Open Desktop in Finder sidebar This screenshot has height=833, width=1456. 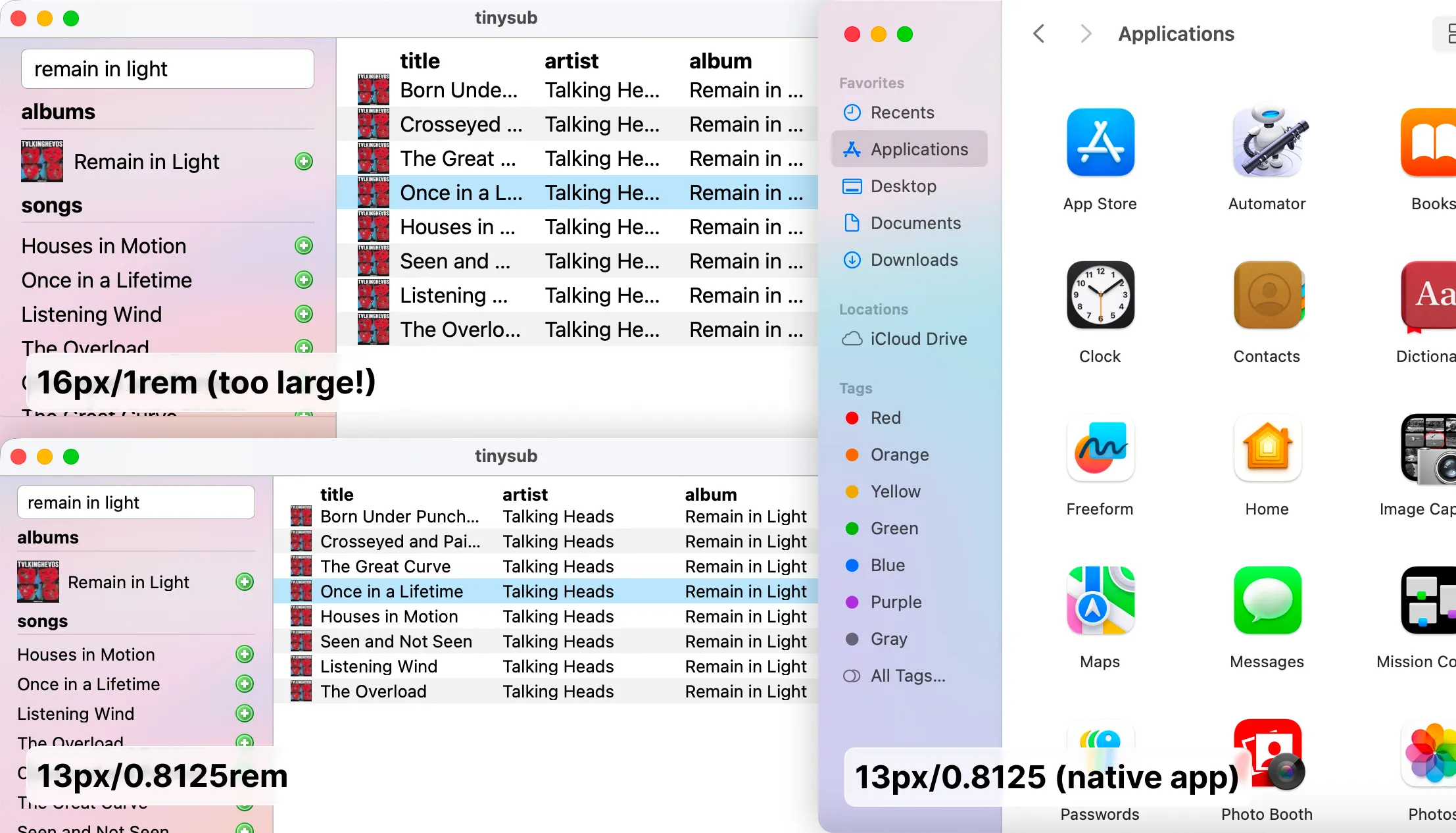coord(909,186)
